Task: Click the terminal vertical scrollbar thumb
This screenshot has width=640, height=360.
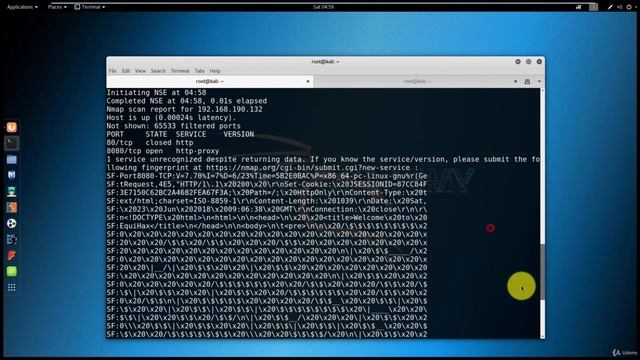Action: tap(542, 272)
